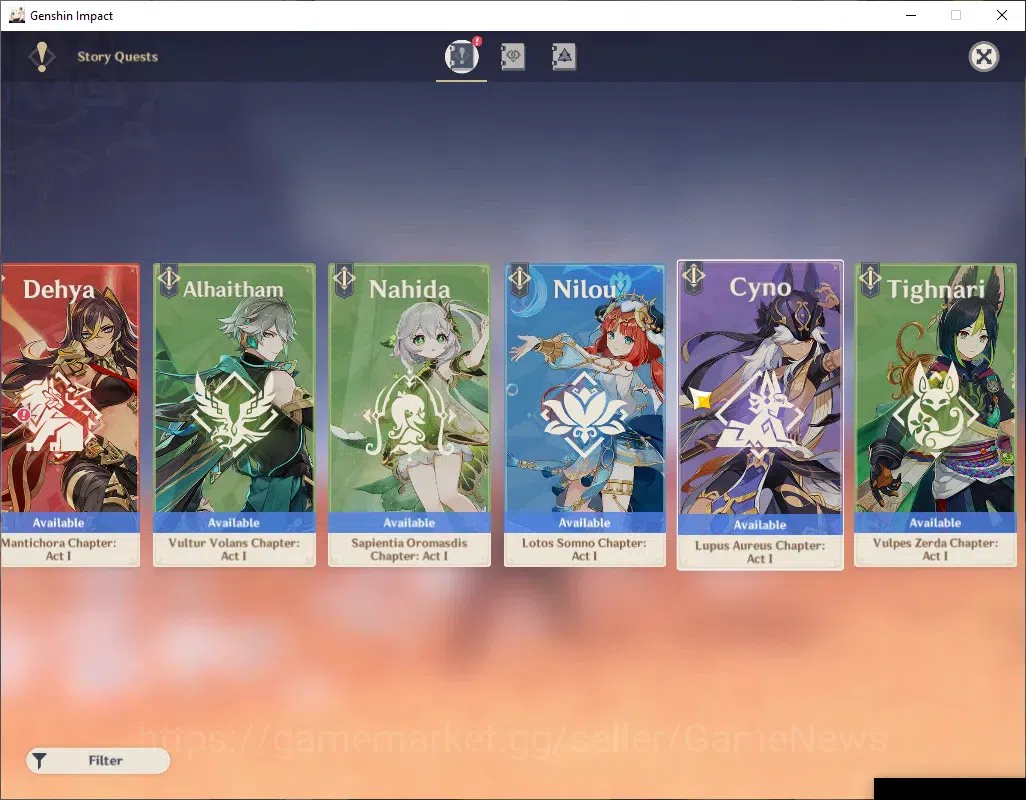Click 'Vulpes Zerda Chapter: Act I' text
1026x800 pixels.
click(935, 549)
